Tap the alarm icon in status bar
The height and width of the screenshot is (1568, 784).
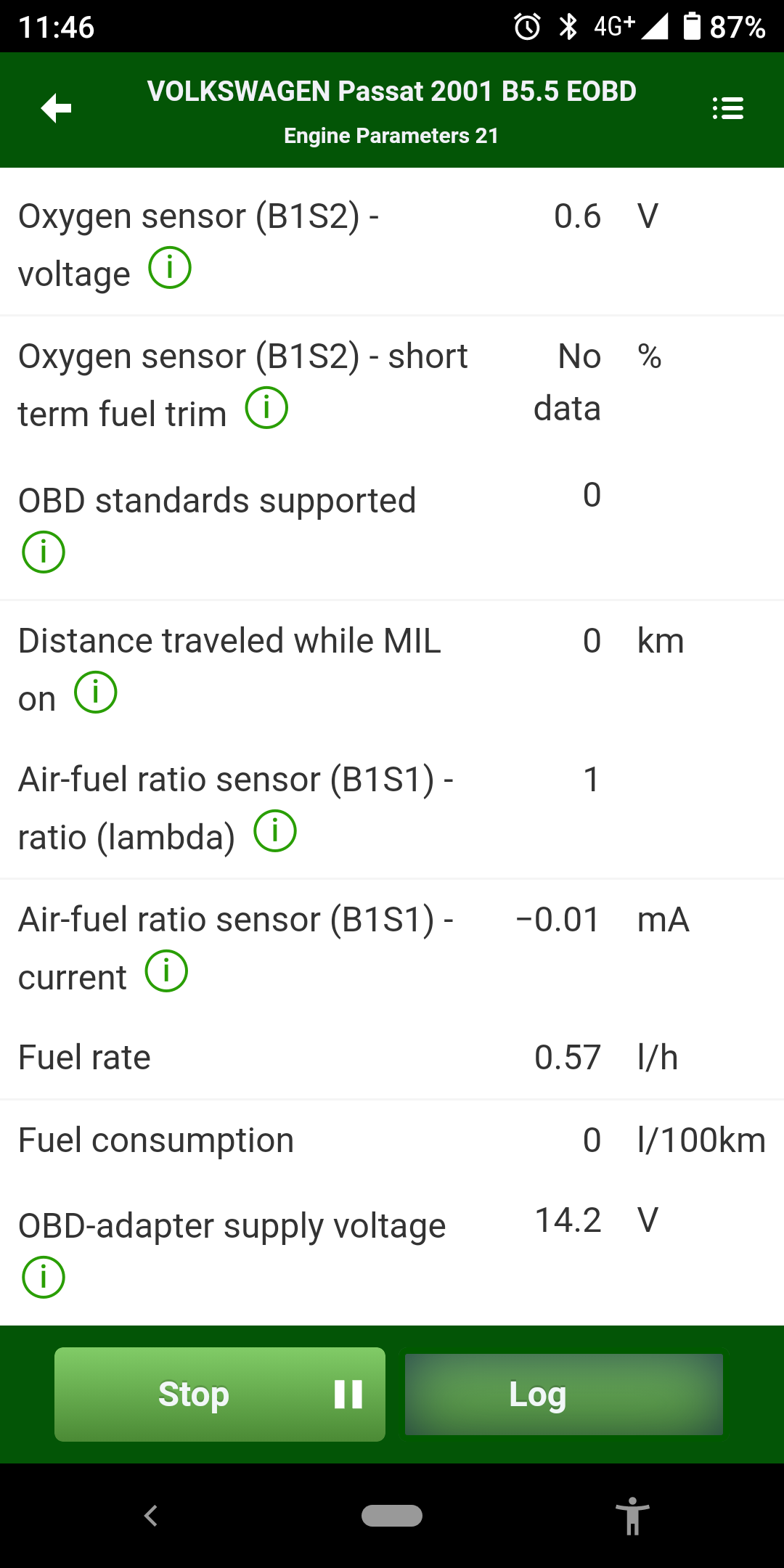[528, 27]
